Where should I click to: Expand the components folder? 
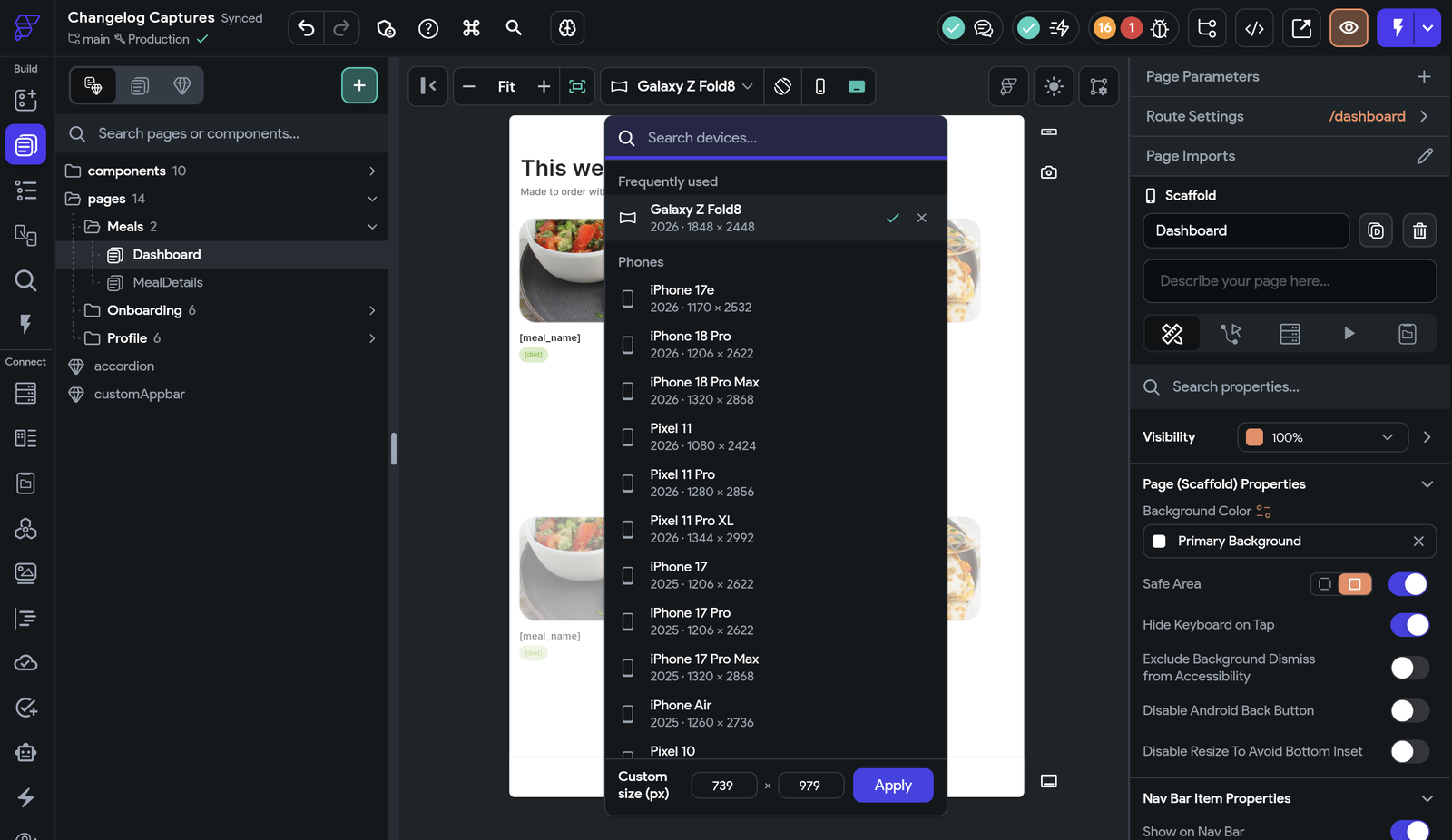pyautogui.click(x=372, y=171)
